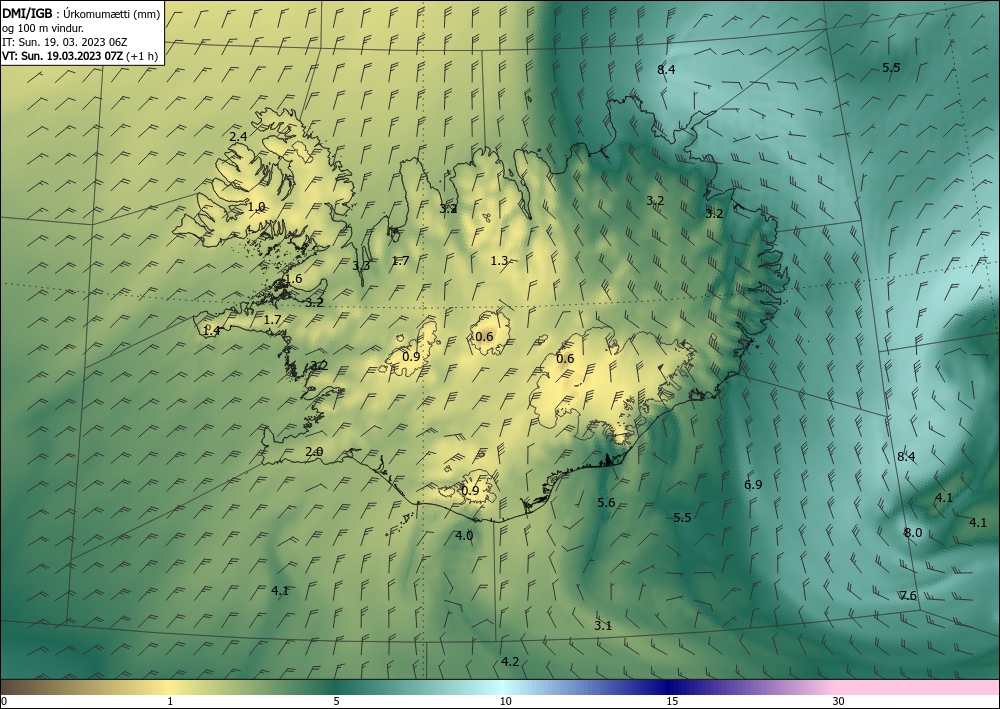
Task: Click the 4.2 value above the color scale
Action: [510, 662]
